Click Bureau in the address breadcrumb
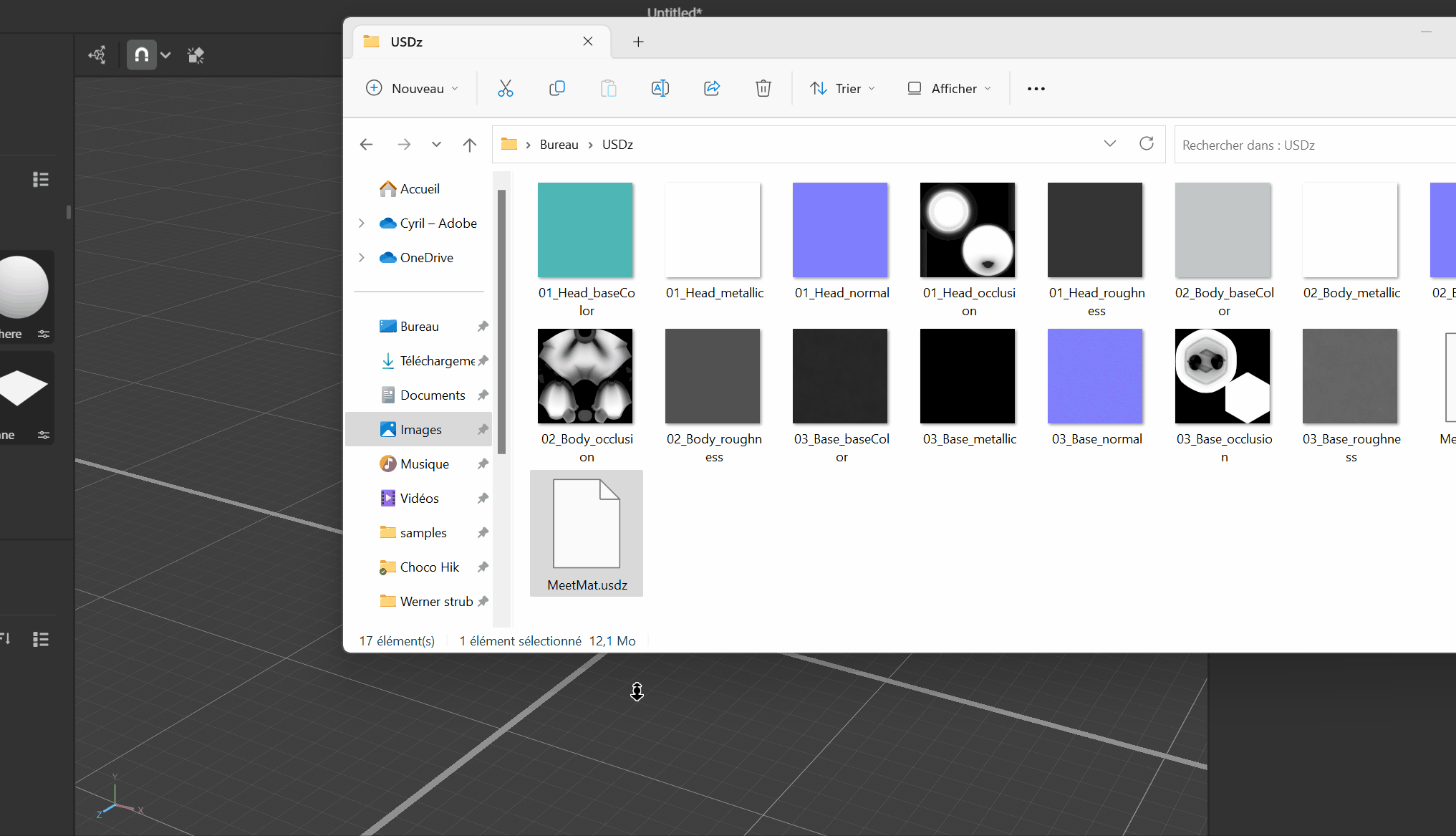Screen dimensions: 1456x836 559,145
